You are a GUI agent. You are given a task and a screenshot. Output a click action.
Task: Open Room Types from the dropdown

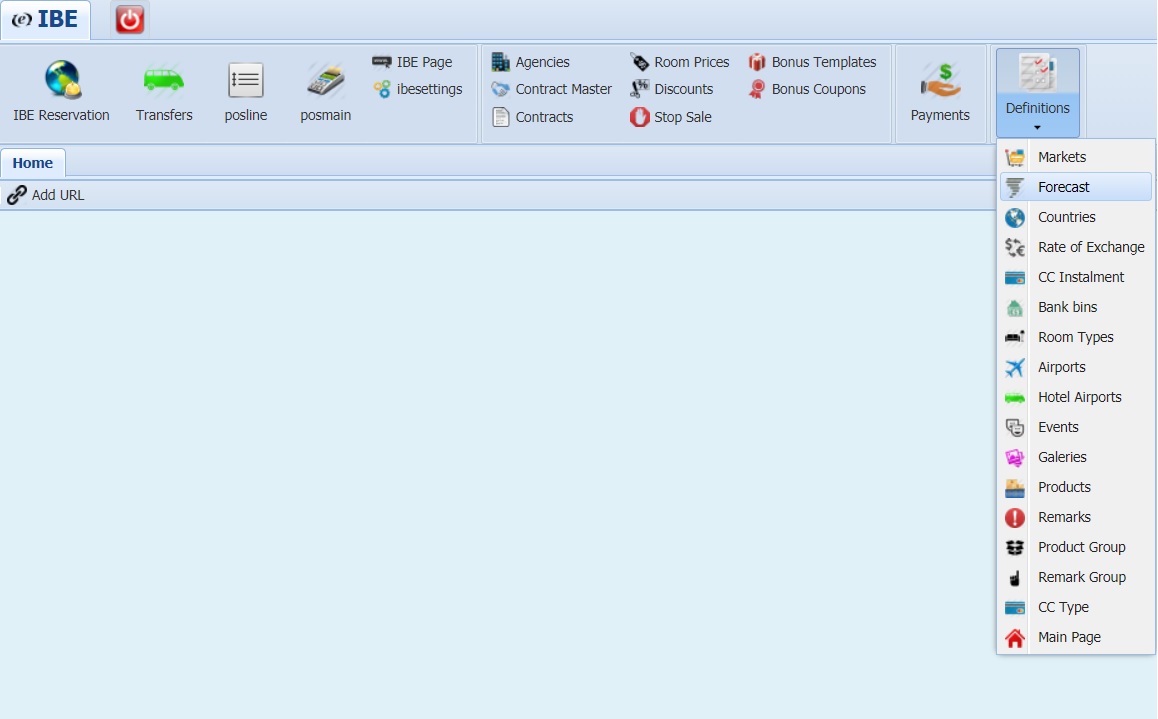pos(1075,337)
